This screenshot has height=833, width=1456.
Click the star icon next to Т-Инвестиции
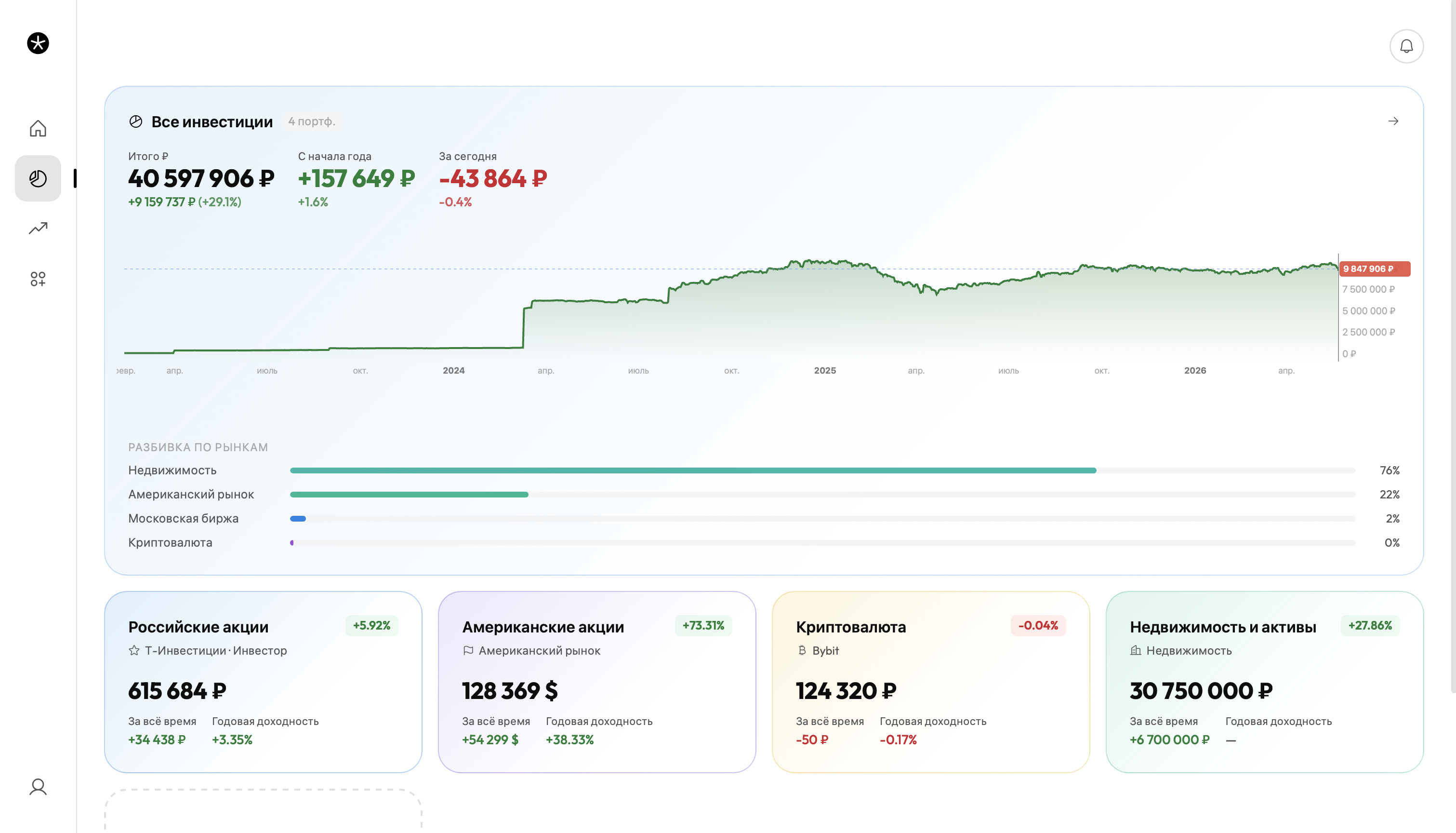pos(134,650)
